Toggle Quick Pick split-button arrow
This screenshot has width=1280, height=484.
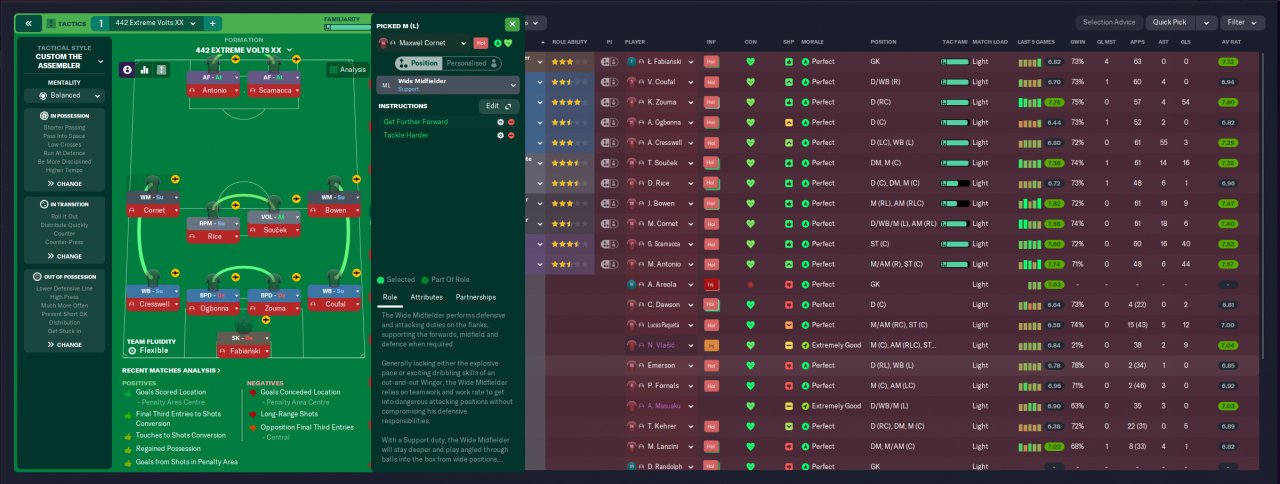(1207, 22)
